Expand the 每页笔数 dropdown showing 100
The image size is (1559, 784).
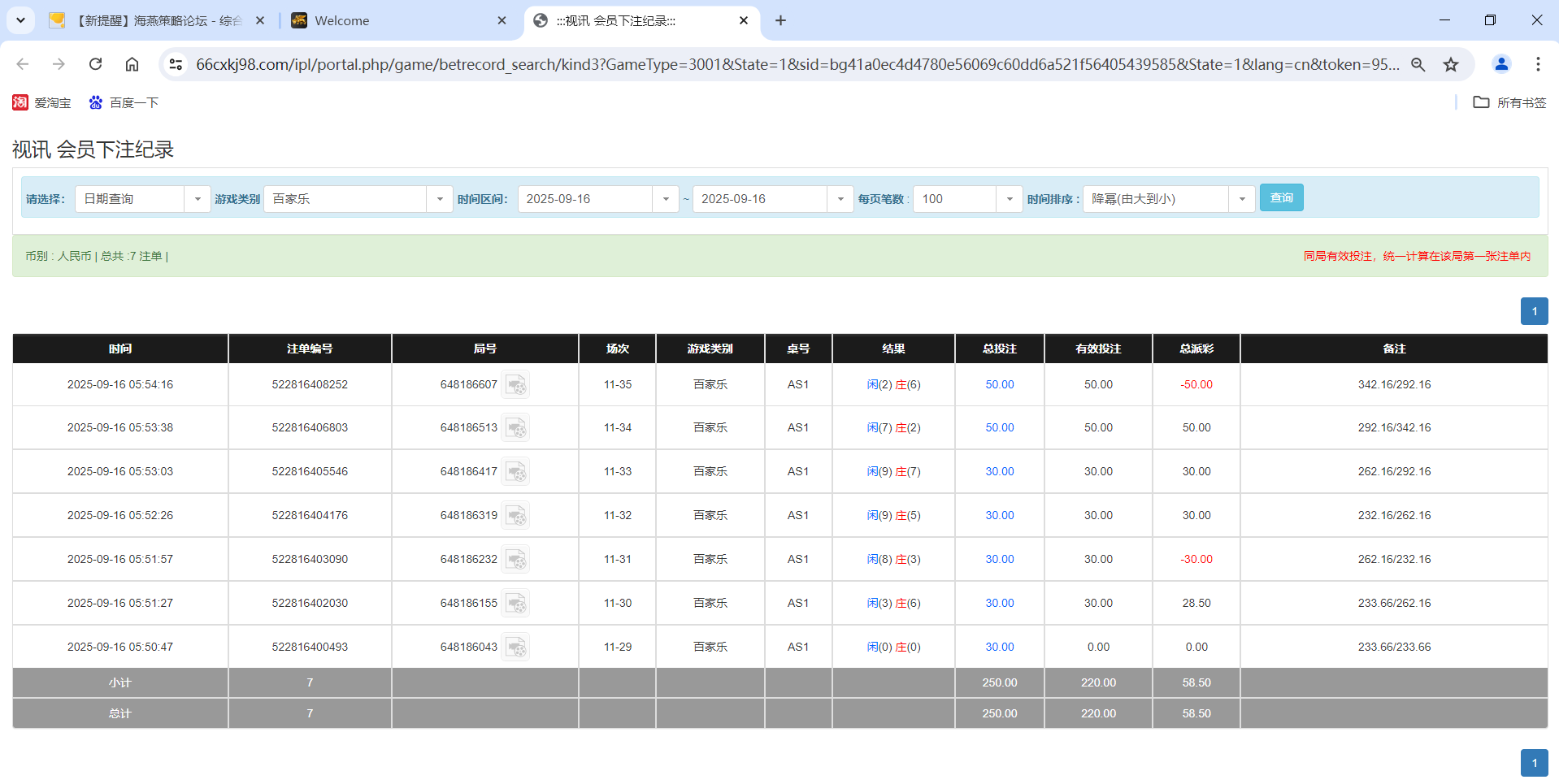1010,198
